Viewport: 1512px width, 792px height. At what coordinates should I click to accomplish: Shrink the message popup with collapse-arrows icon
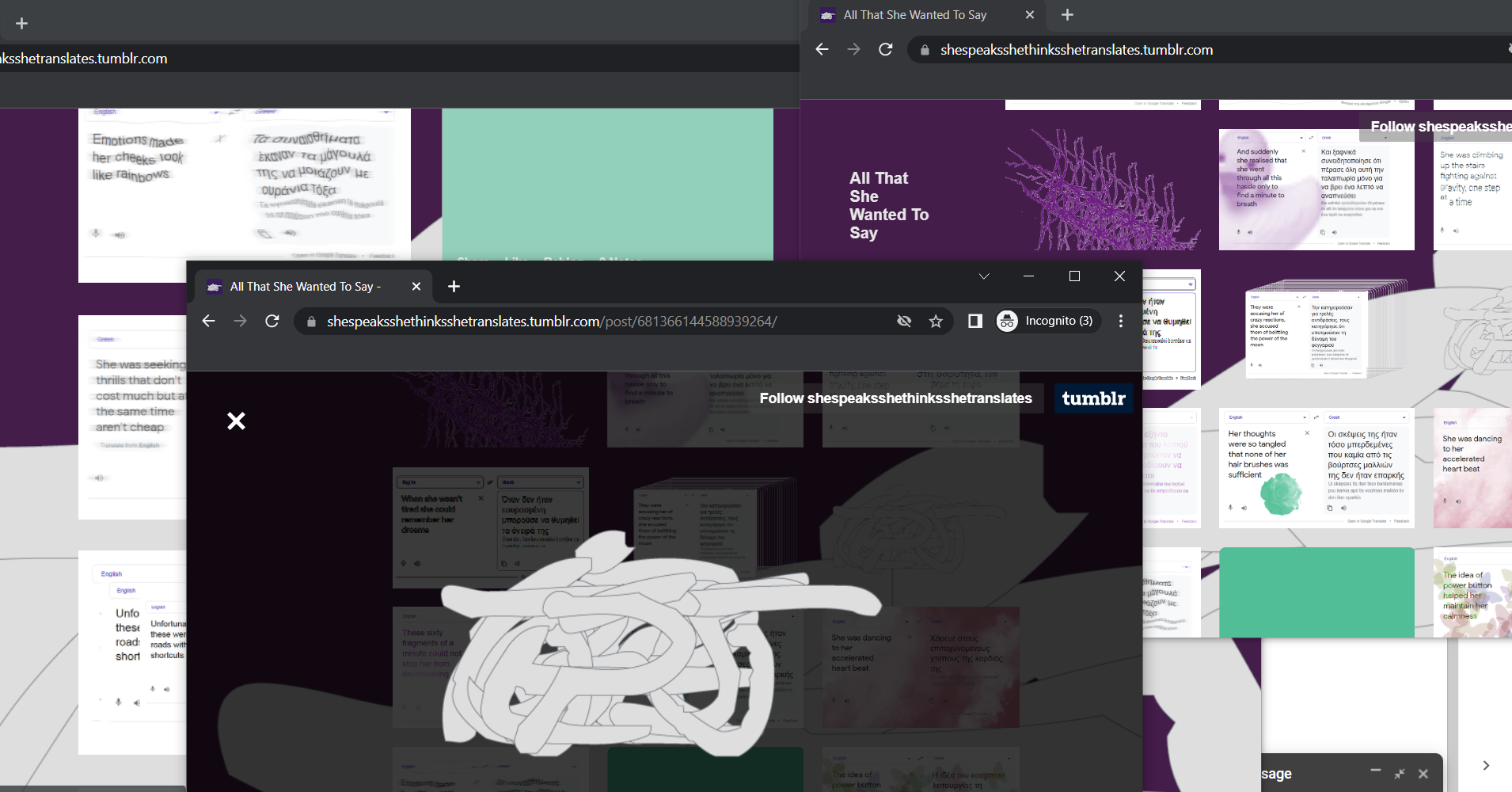pos(1400,774)
